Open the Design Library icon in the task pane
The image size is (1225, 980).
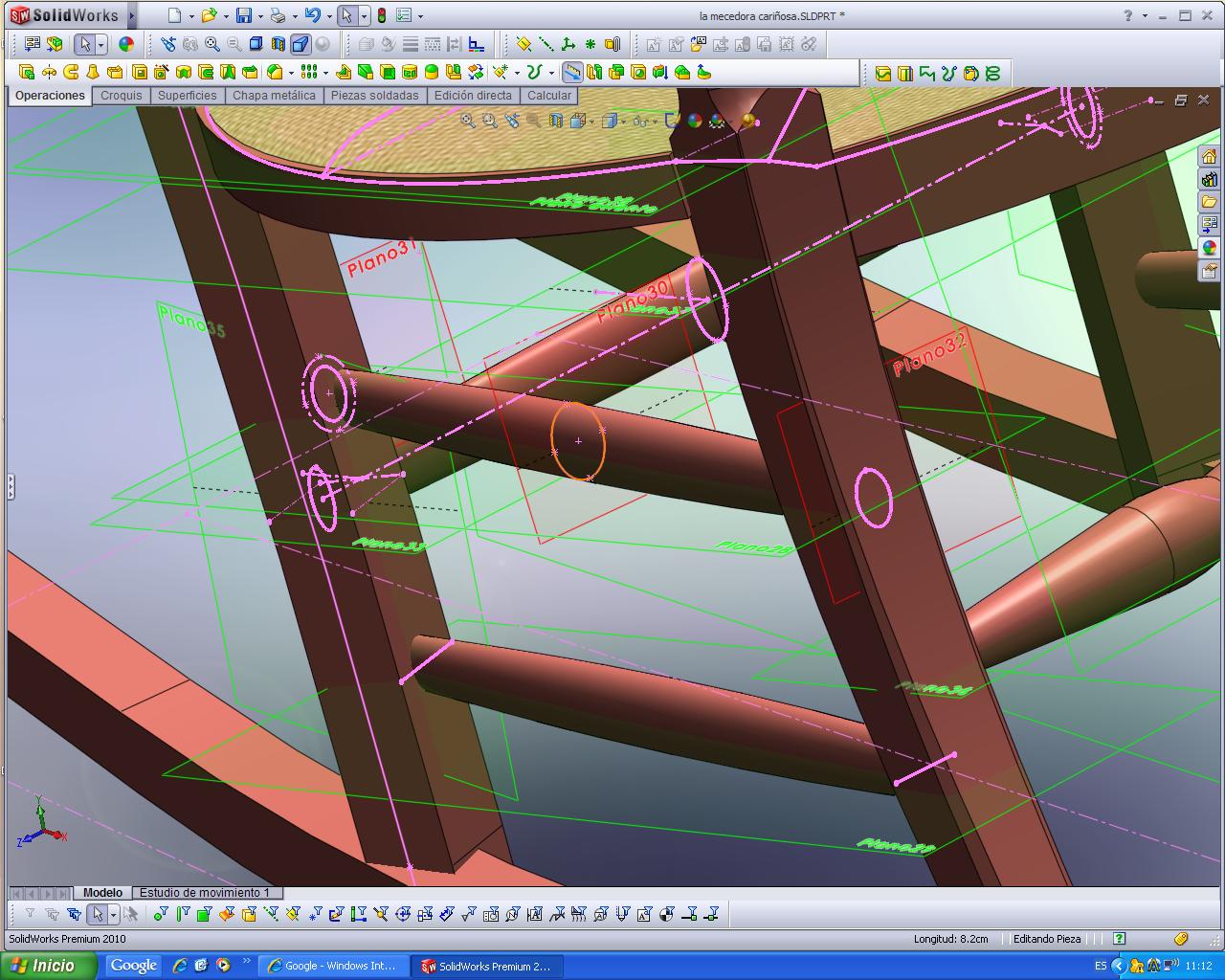click(1209, 180)
